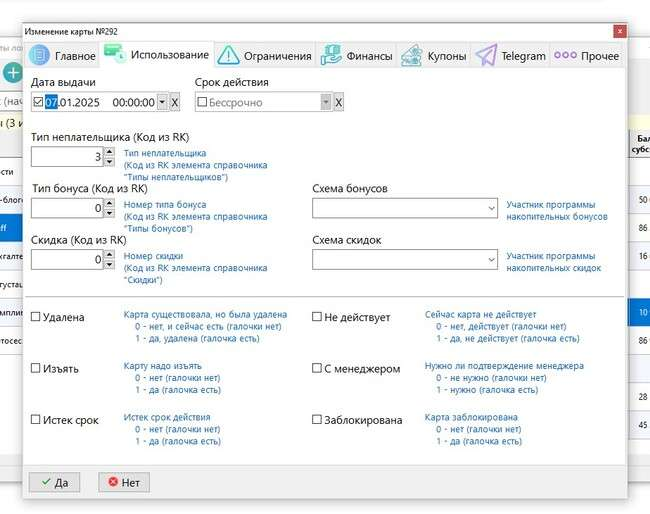This screenshot has height=514, width=650.
Task: Clear Срок действия with X button
Action: tap(338, 102)
